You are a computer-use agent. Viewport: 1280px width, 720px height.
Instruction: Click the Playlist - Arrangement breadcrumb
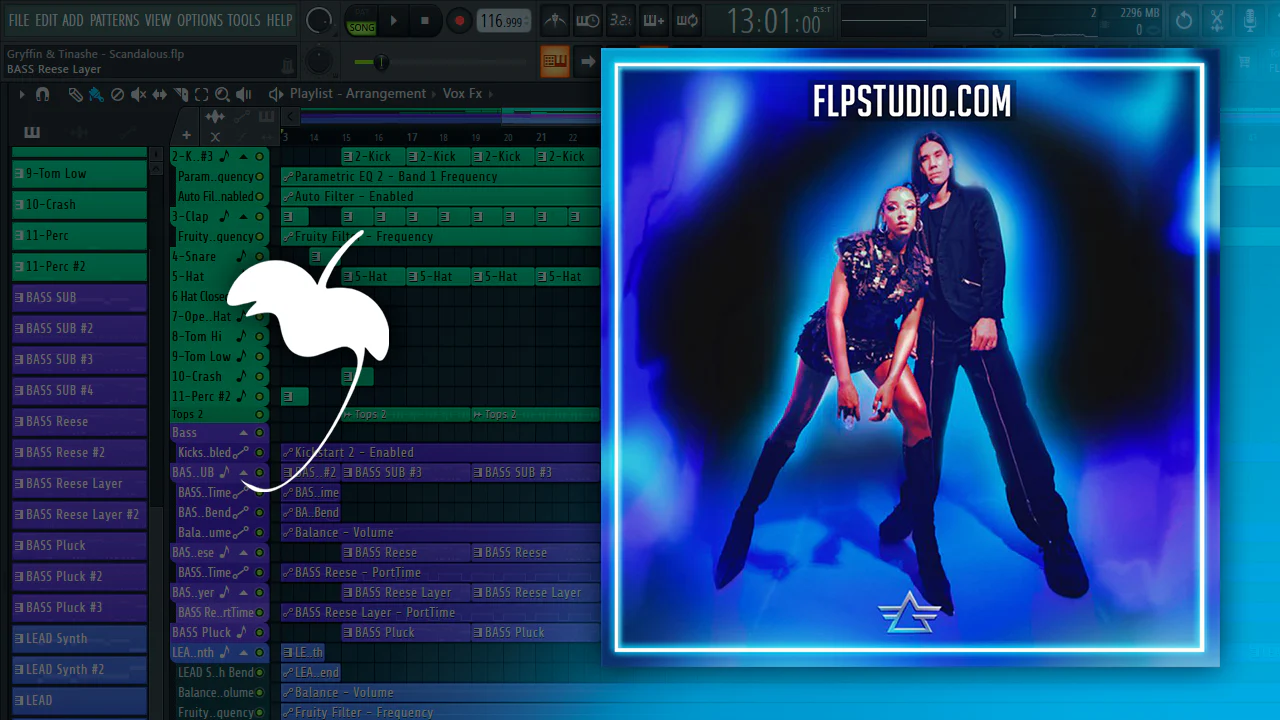pyautogui.click(x=358, y=94)
